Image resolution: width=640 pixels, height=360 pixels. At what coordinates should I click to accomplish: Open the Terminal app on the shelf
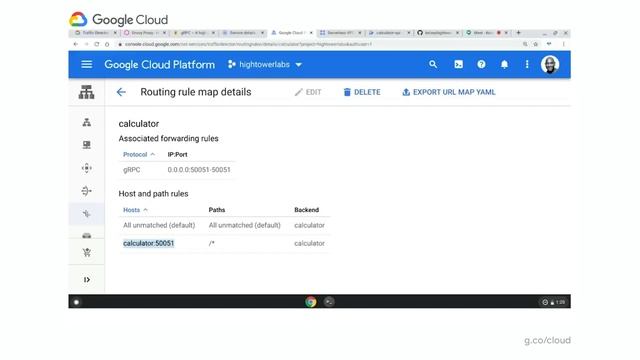click(x=329, y=302)
